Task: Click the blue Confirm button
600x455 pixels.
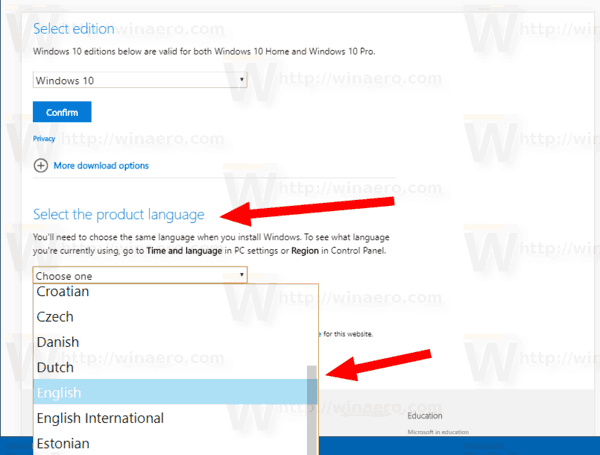Action: [x=62, y=112]
